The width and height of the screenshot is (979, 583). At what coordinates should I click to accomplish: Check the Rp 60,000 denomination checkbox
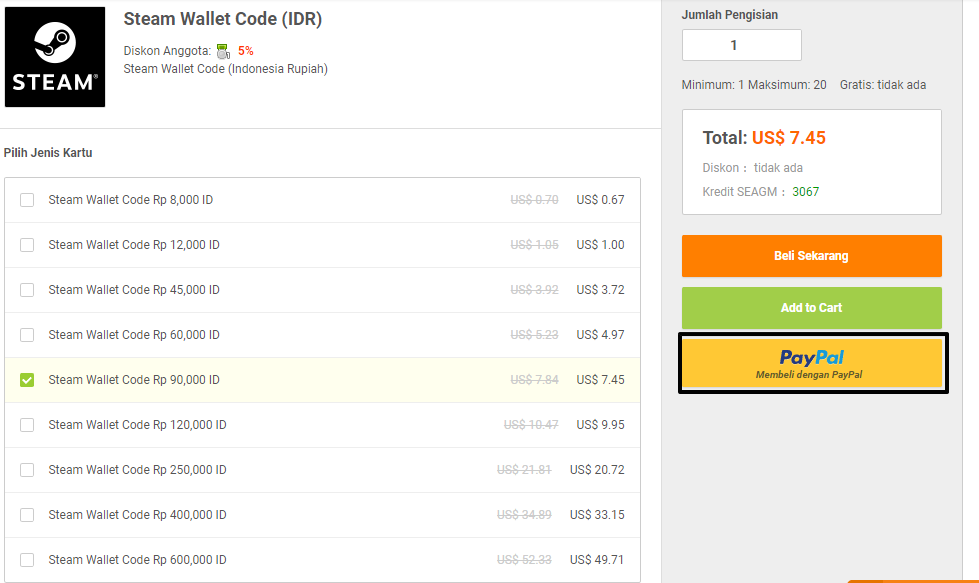click(27, 334)
